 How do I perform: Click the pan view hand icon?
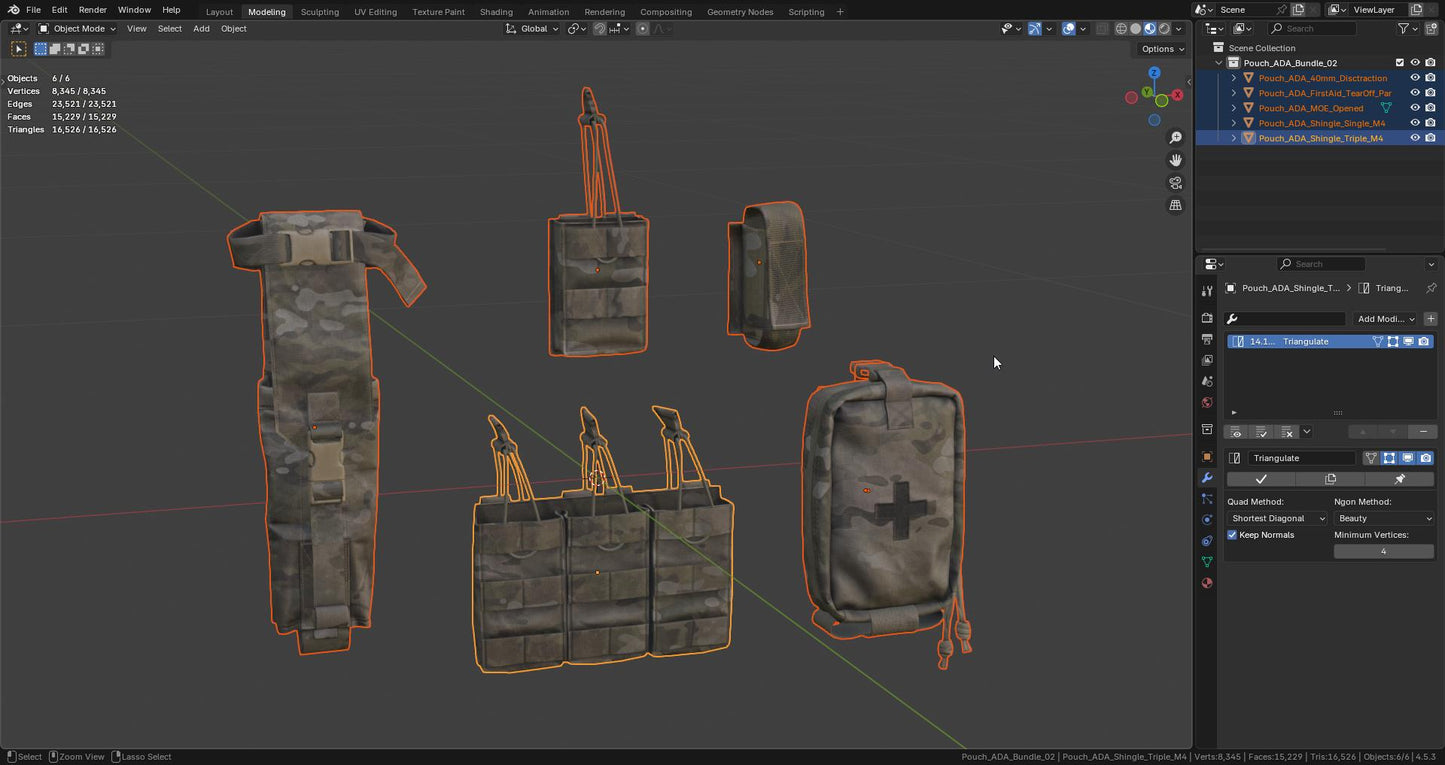pyautogui.click(x=1176, y=160)
